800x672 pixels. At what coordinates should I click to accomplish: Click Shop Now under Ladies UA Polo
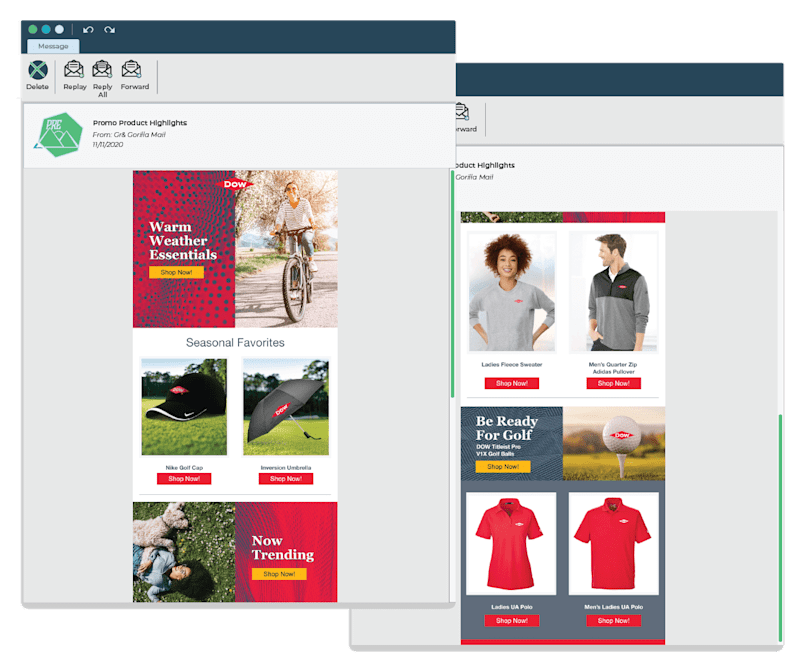tap(512, 620)
